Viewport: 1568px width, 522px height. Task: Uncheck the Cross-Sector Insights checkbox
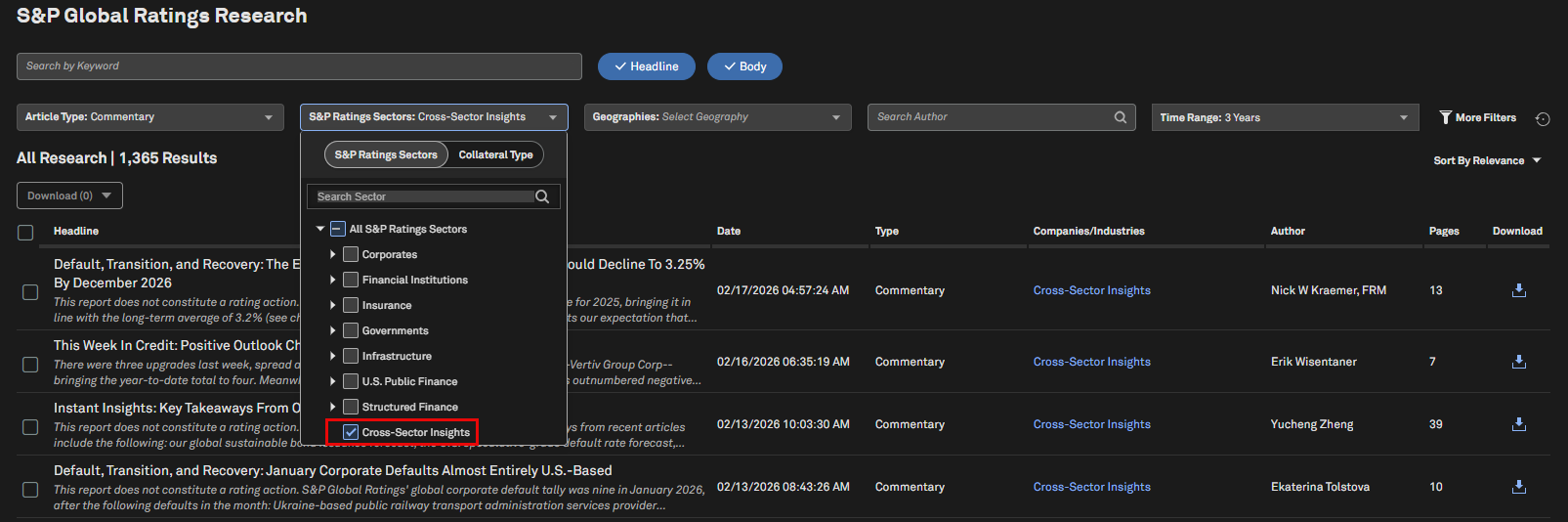351,432
